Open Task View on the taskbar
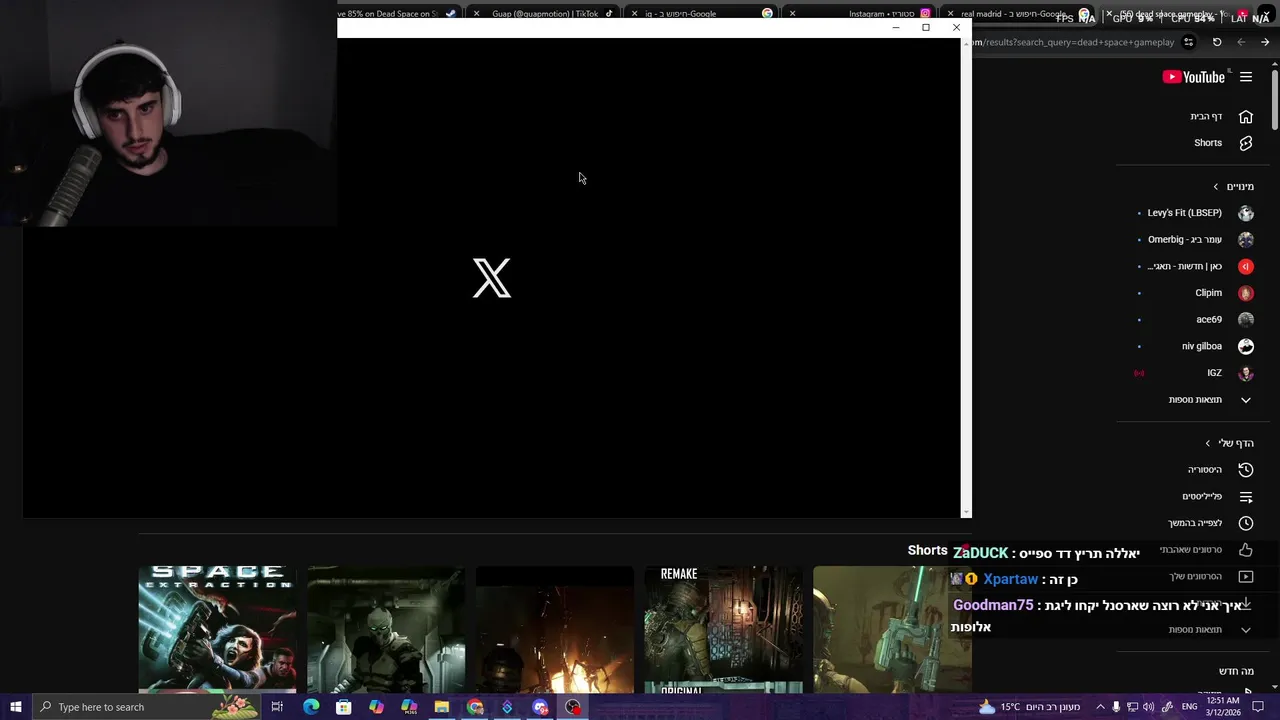The width and height of the screenshot is (1280, 720). pyautogui.click(x=277, y=707)
